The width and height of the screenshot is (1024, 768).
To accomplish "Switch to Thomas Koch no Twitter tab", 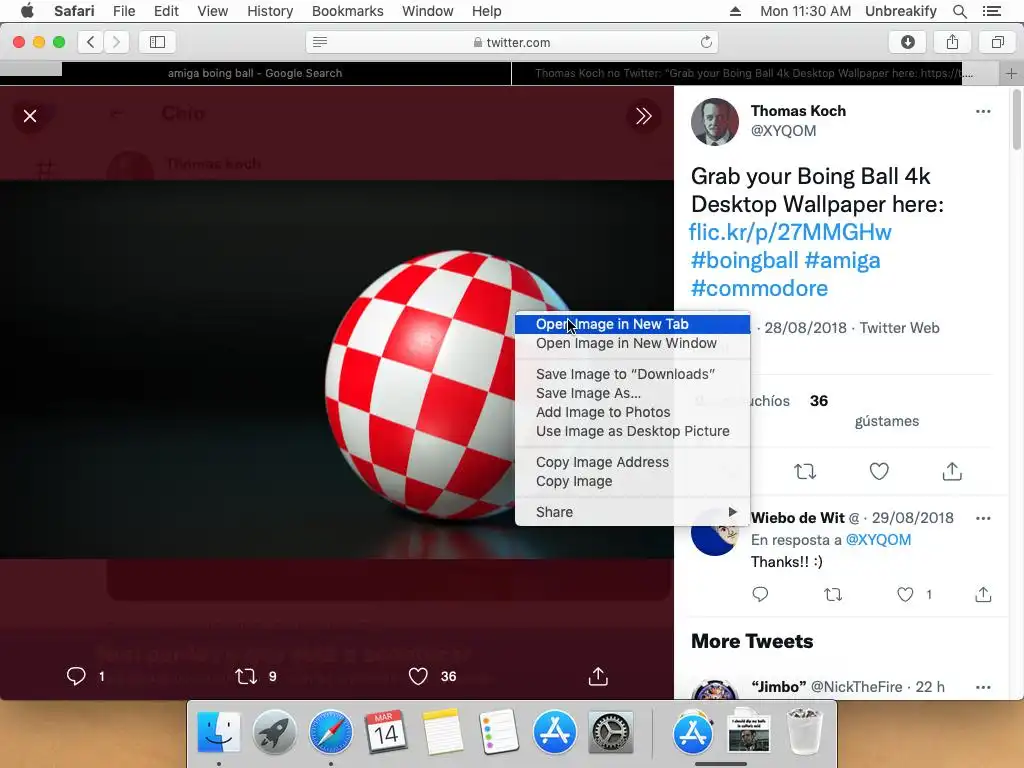I will click(x=754, y=73).
